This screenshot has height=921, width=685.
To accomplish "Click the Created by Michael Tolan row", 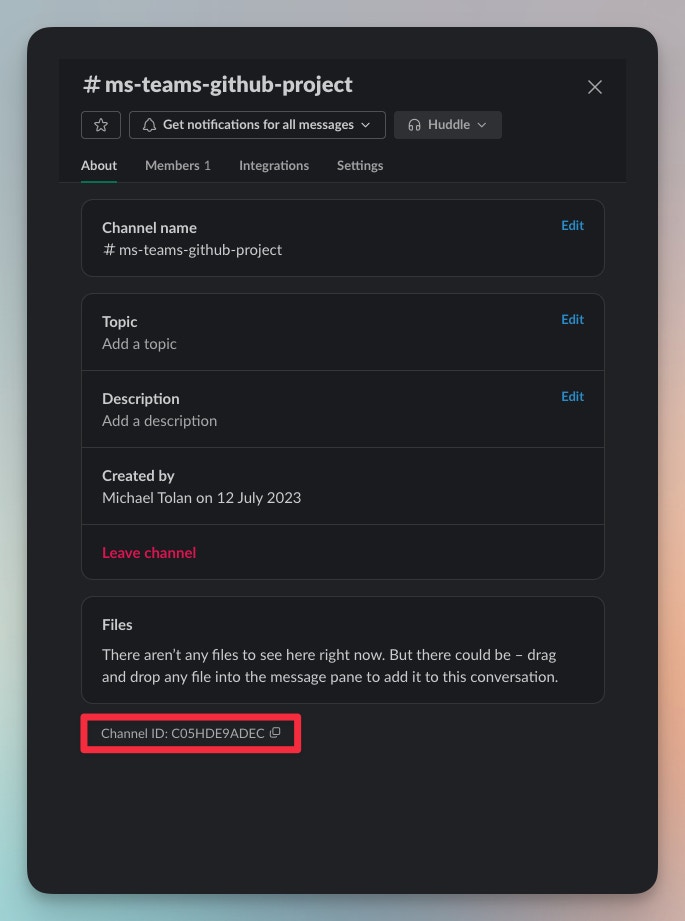I will coord(201,487).
